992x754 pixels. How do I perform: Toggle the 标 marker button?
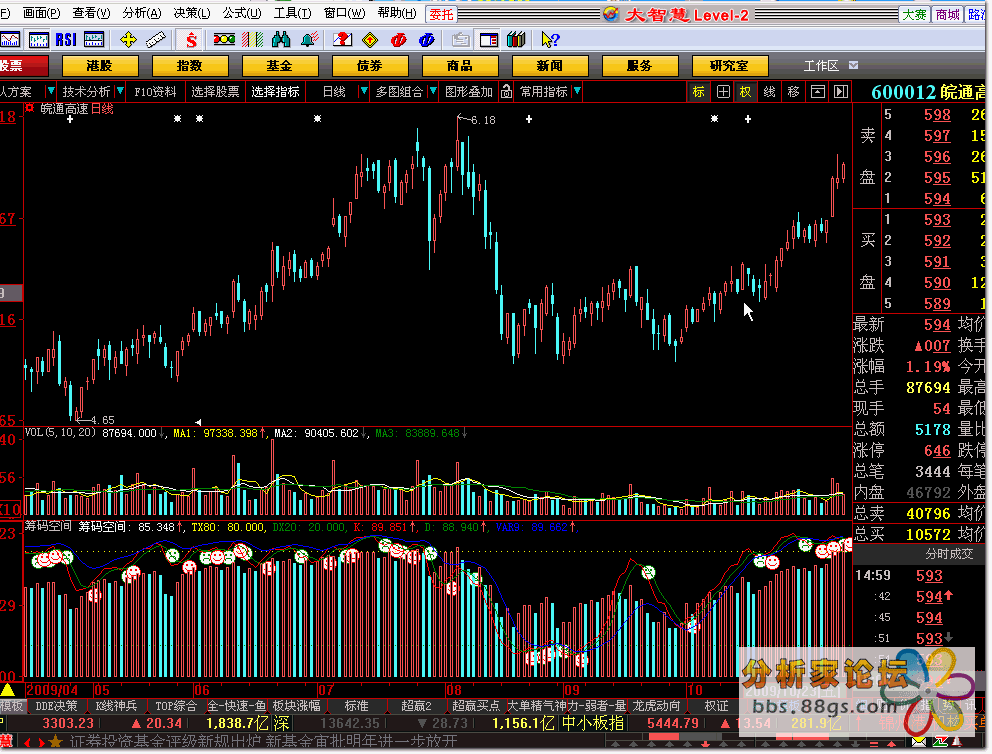click(x=698, y=92)
